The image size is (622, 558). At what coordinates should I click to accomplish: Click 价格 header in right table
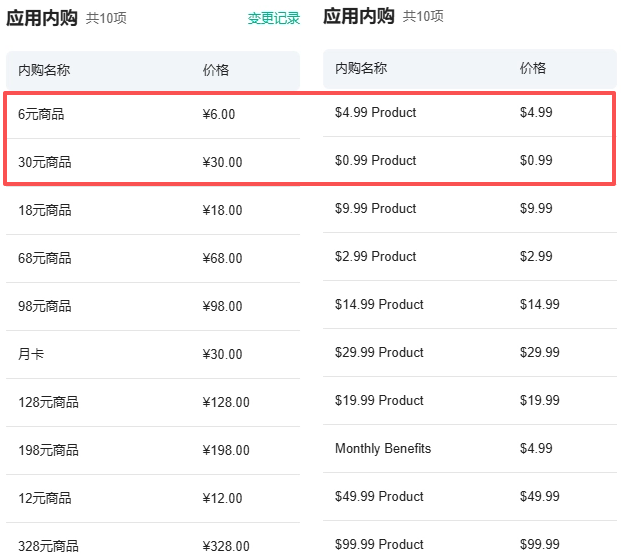(x=533, y=68)
